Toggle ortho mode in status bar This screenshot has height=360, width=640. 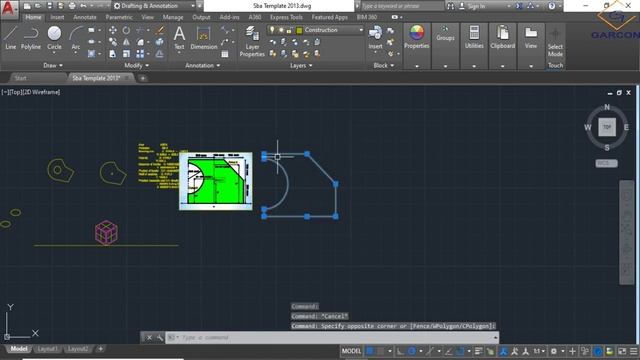coord(400,351)
